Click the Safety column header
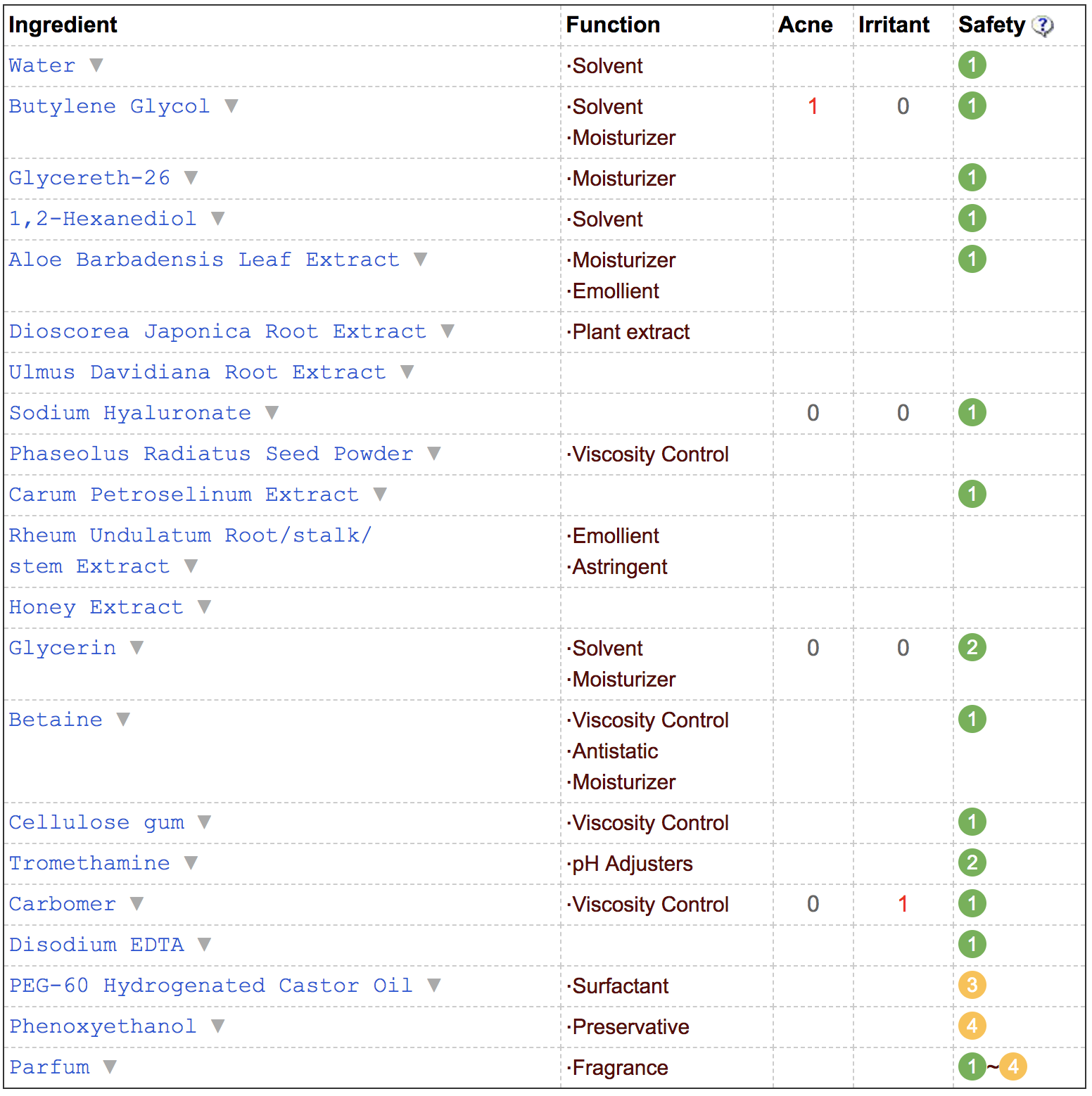Screen dimensions: 1092x1096 click(x=991, y=25)
